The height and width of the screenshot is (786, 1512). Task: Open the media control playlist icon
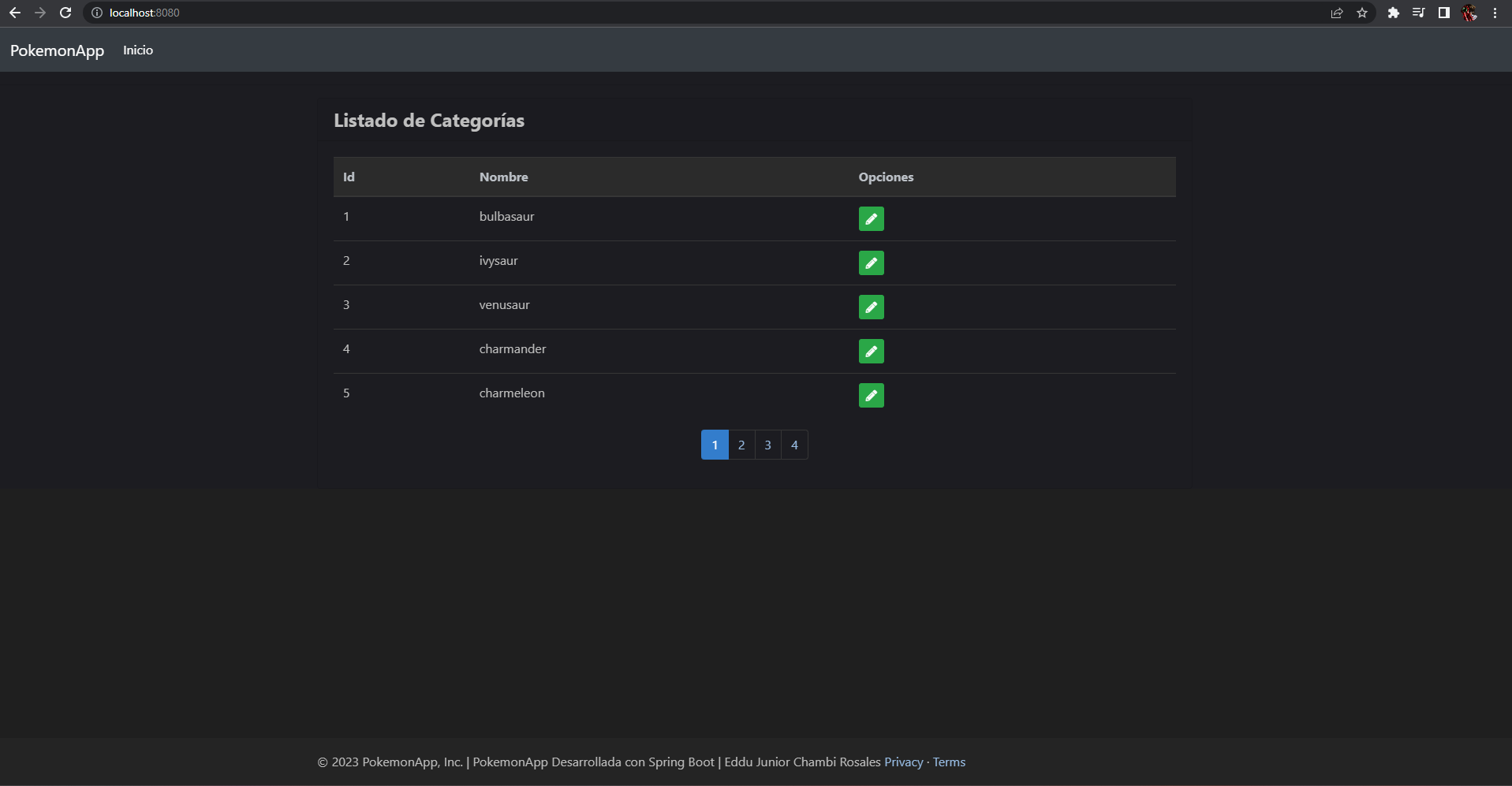pyautogui.click(x=1419, y=13)
